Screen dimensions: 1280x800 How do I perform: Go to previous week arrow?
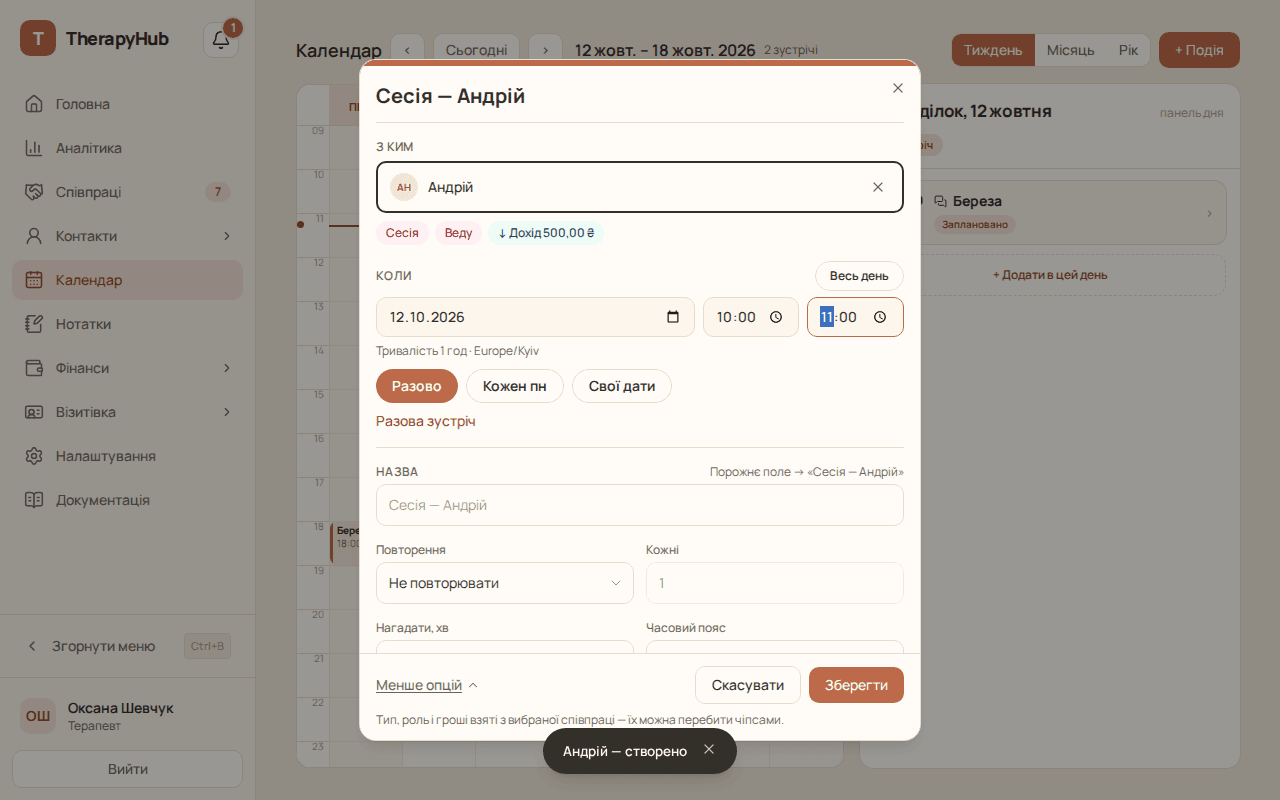tap(407, 50)
